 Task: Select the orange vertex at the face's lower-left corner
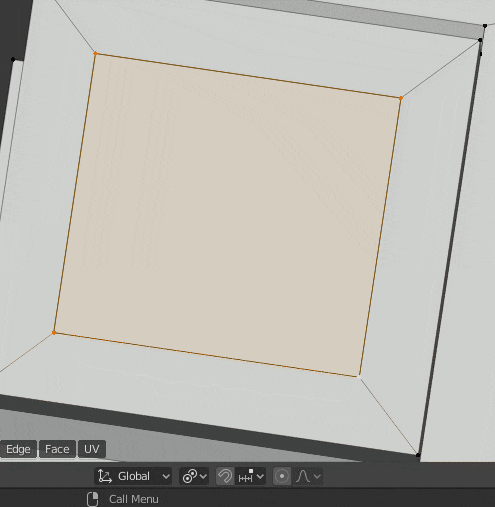[x=54, y=333]
